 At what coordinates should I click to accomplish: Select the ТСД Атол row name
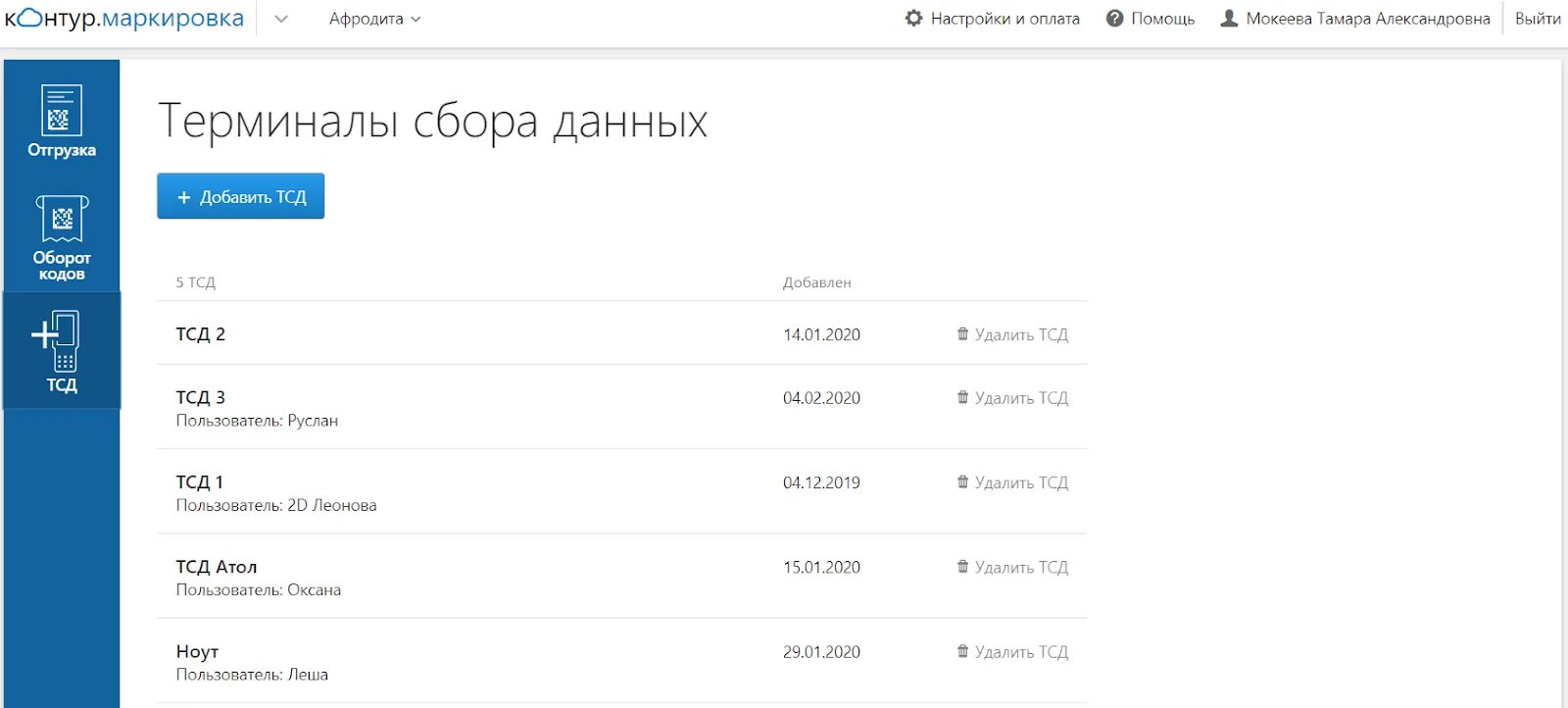pos(217,567)
